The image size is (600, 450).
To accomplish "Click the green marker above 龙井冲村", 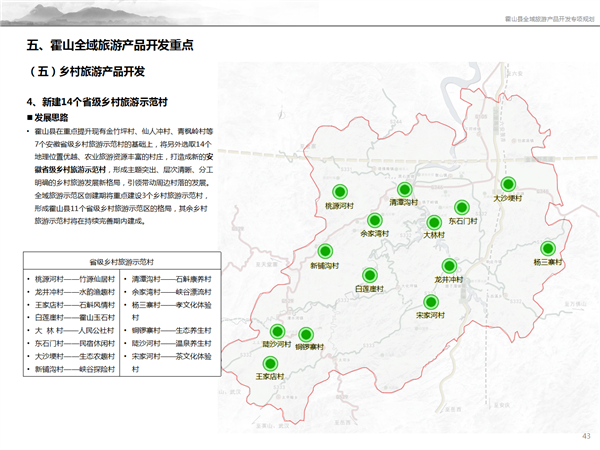I will (449, 266).
